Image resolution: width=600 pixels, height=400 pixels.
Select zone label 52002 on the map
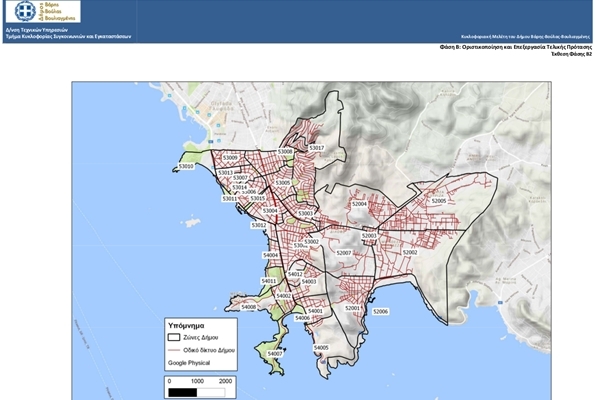pos(409,252)
